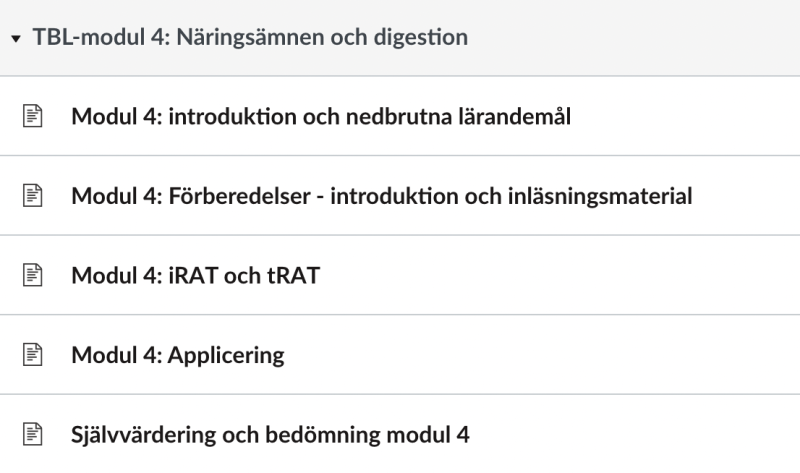The height and width of the screenshot is (473, 800).
Task: Click blank area right of Självvärdering och bedömning title
Action: click(633, 435)
